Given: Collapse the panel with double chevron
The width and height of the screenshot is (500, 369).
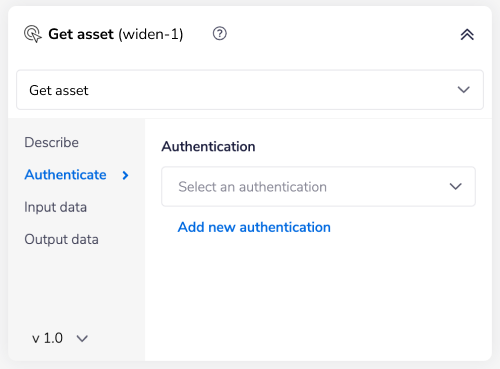Looking at the screenshot, I should [x=467, y=35].
